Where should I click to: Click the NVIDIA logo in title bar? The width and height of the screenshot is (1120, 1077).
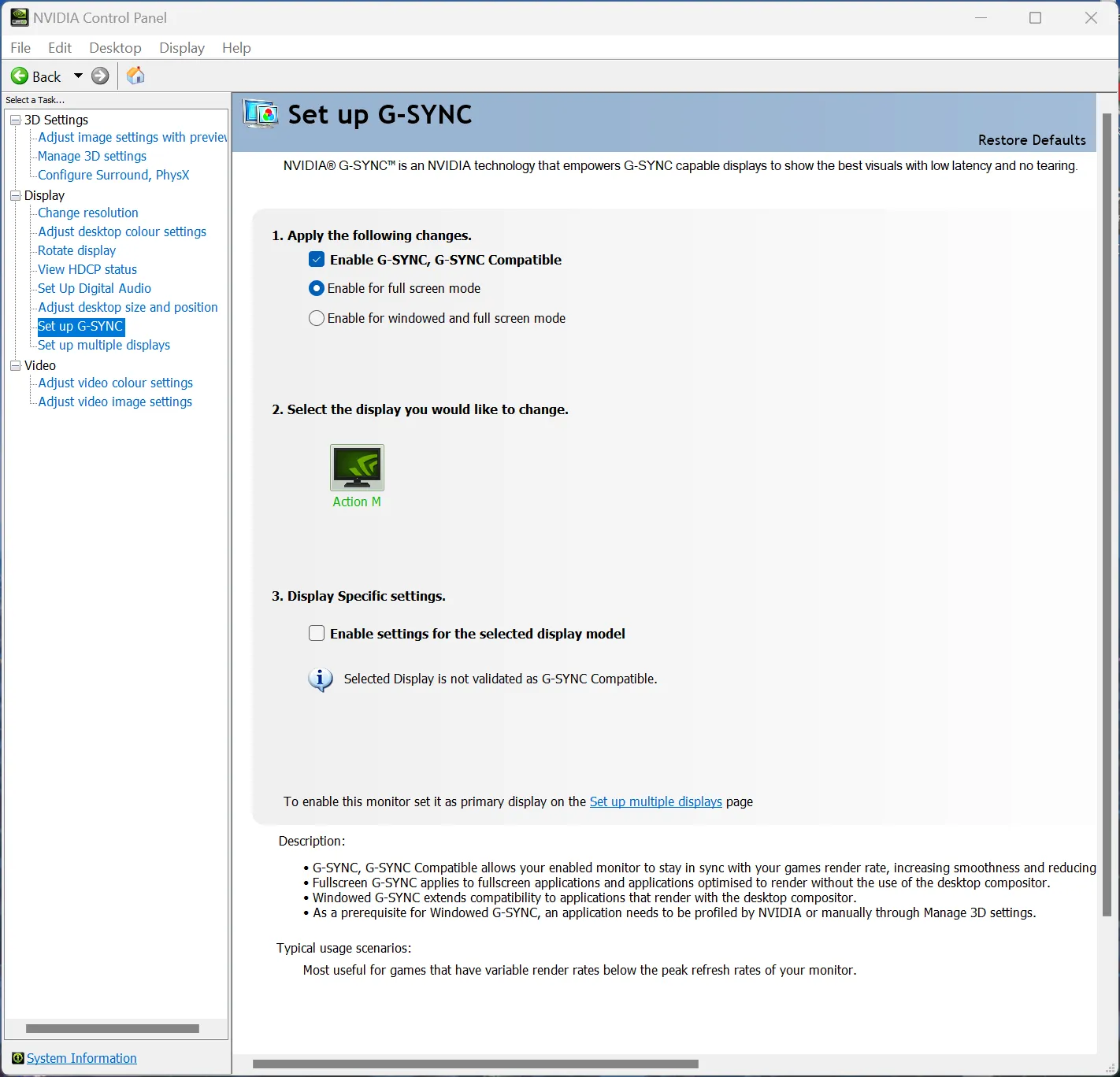[19, 17]
